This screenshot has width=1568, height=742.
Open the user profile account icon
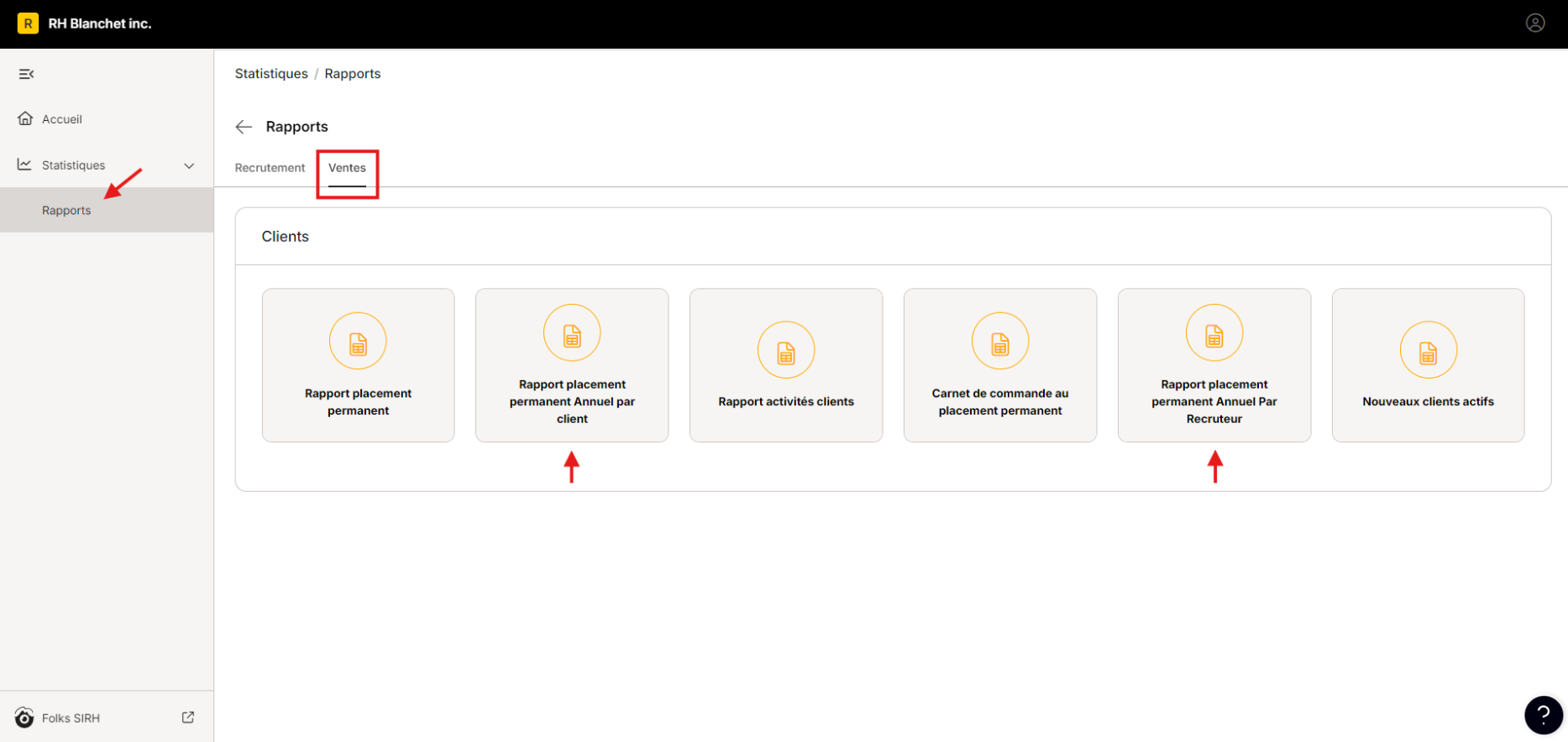pyautogui.click(x=1535, y=24)
